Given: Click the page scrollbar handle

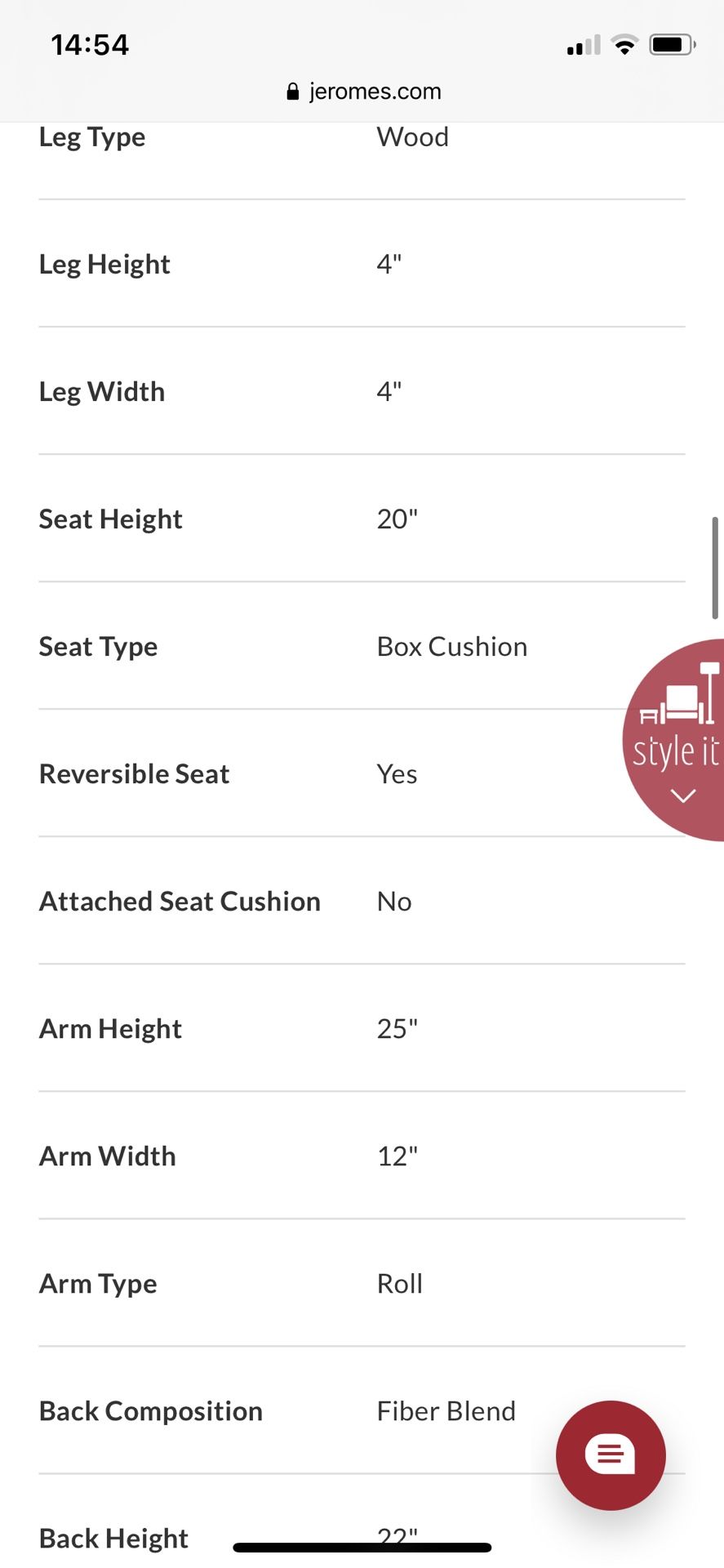Looking at the screenshot, I should pyautogui.click(x=715, y=568).
